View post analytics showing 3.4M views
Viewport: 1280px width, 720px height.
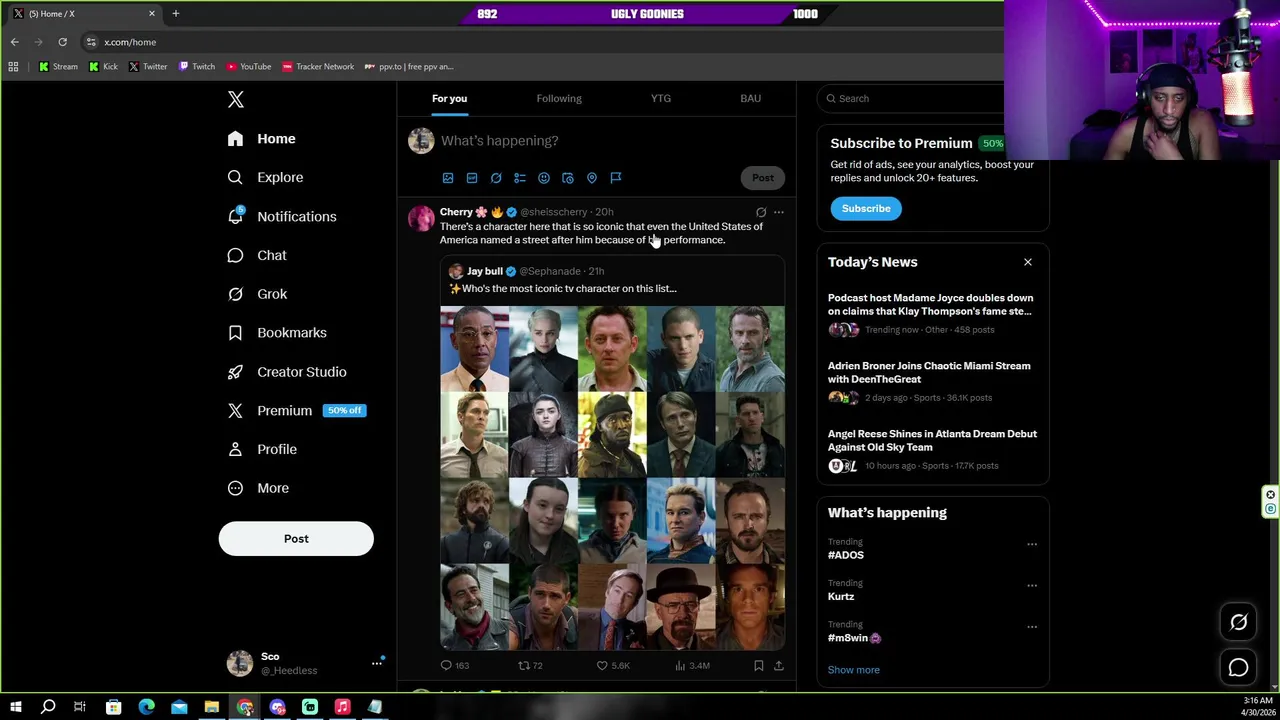(692, 665)
